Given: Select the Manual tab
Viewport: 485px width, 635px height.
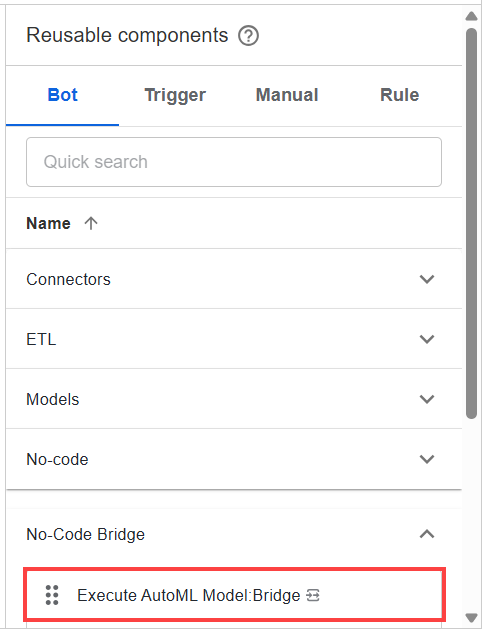Looking at the screenshot, I should point(287,95).
